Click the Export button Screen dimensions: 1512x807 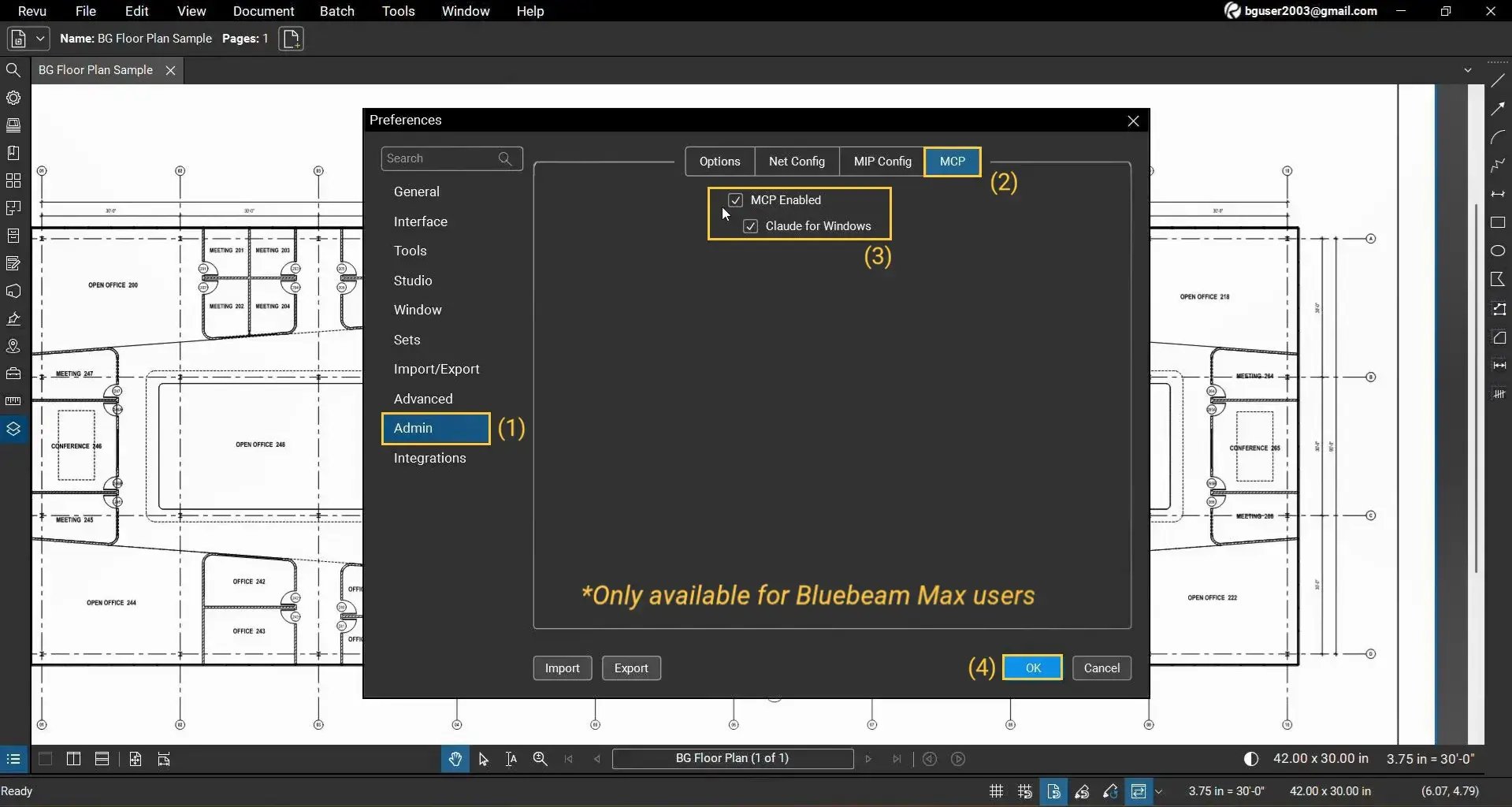tap(631, 668)
